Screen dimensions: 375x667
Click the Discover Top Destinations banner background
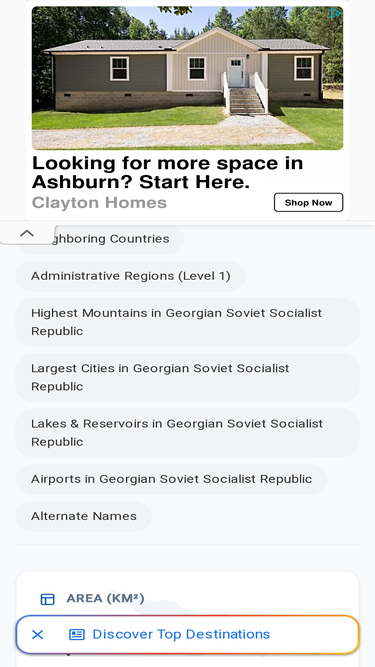[315, 634]
